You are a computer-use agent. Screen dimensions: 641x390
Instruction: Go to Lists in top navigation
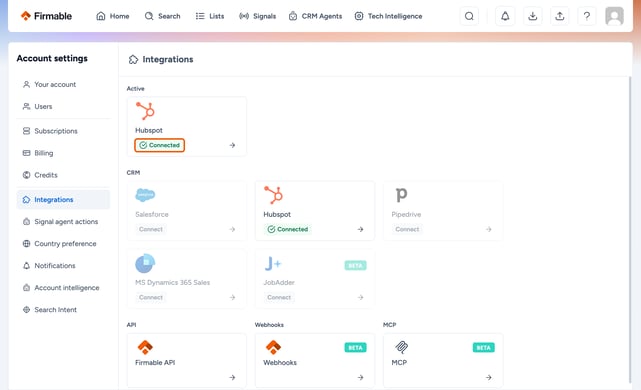(x=210, y=16)
